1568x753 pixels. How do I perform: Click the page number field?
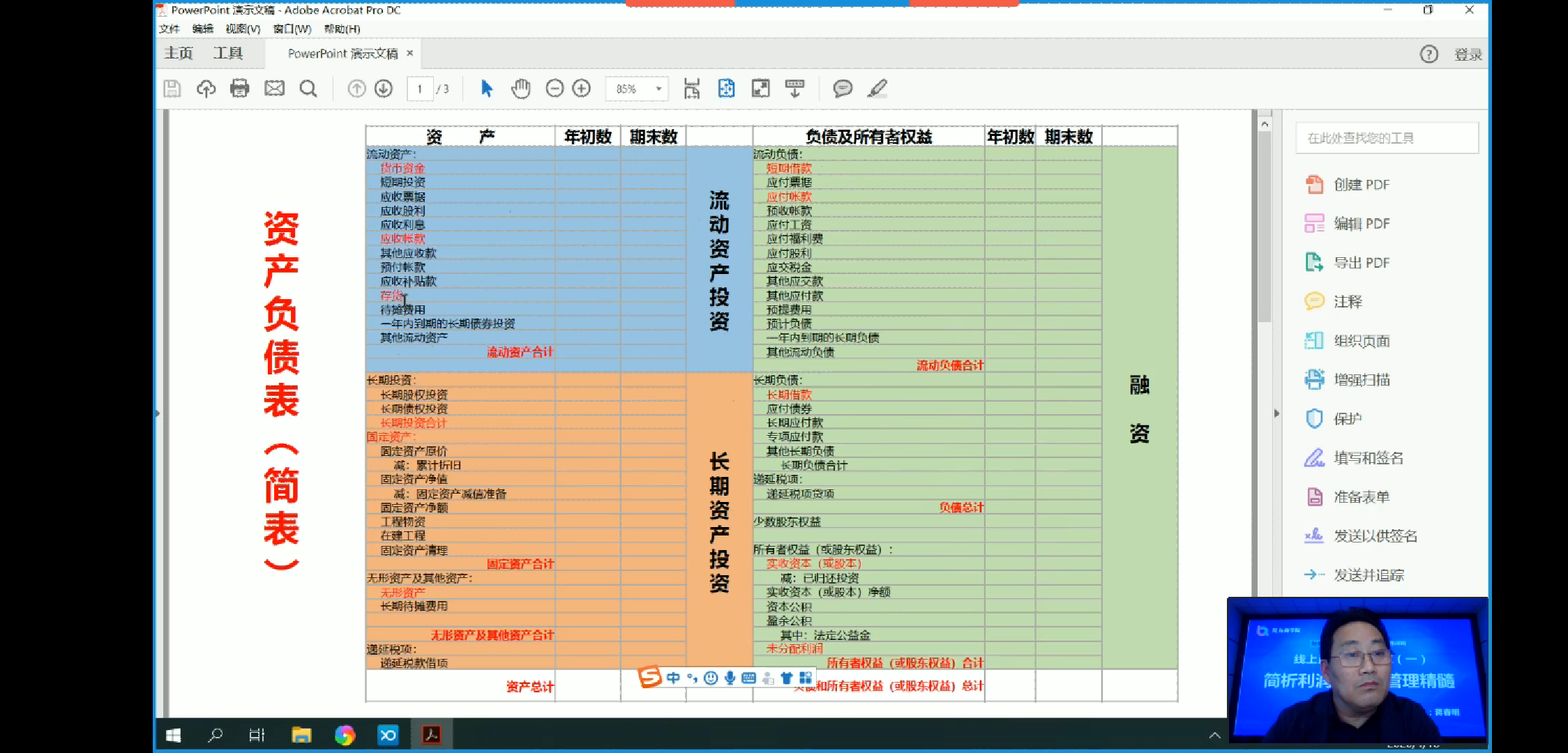coord(420,89)
